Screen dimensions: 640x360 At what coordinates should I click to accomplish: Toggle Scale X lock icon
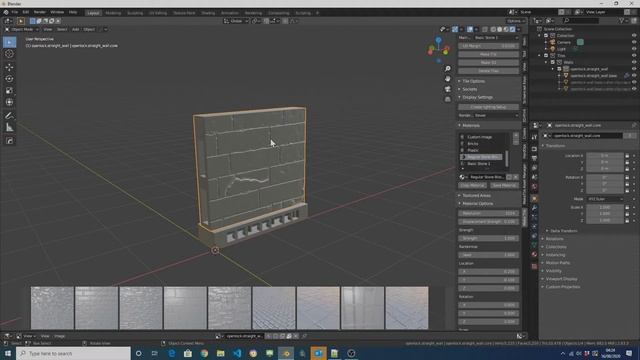click(x=627, y=207)
